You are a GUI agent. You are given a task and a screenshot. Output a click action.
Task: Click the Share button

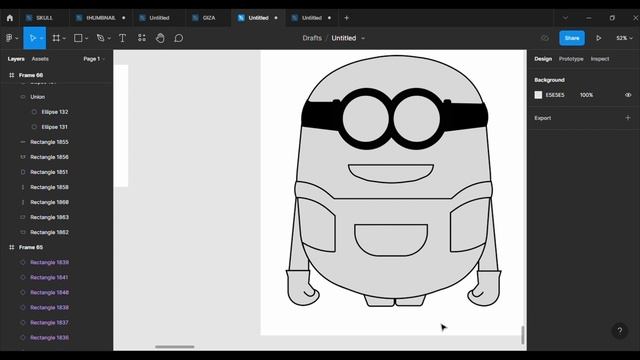572,38
